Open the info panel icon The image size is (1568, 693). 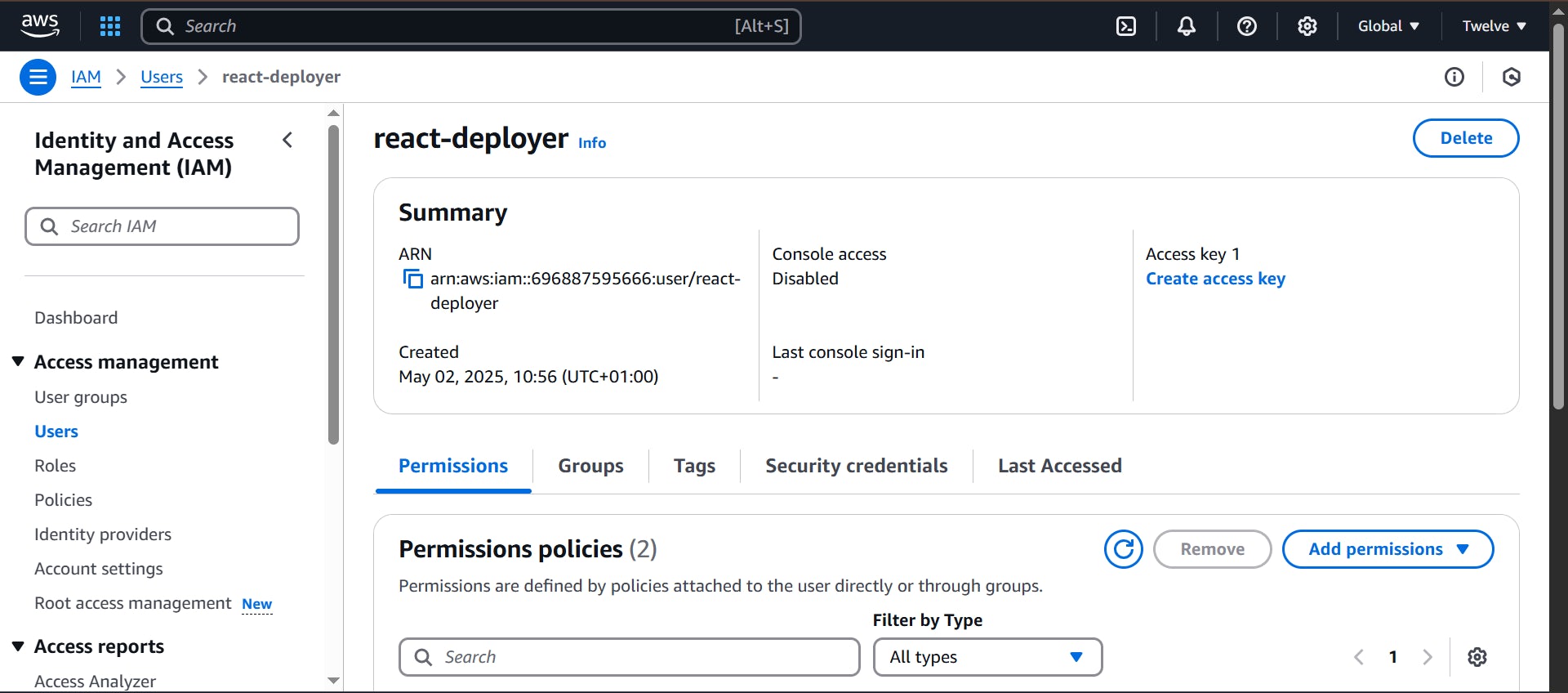[1454, 77]
